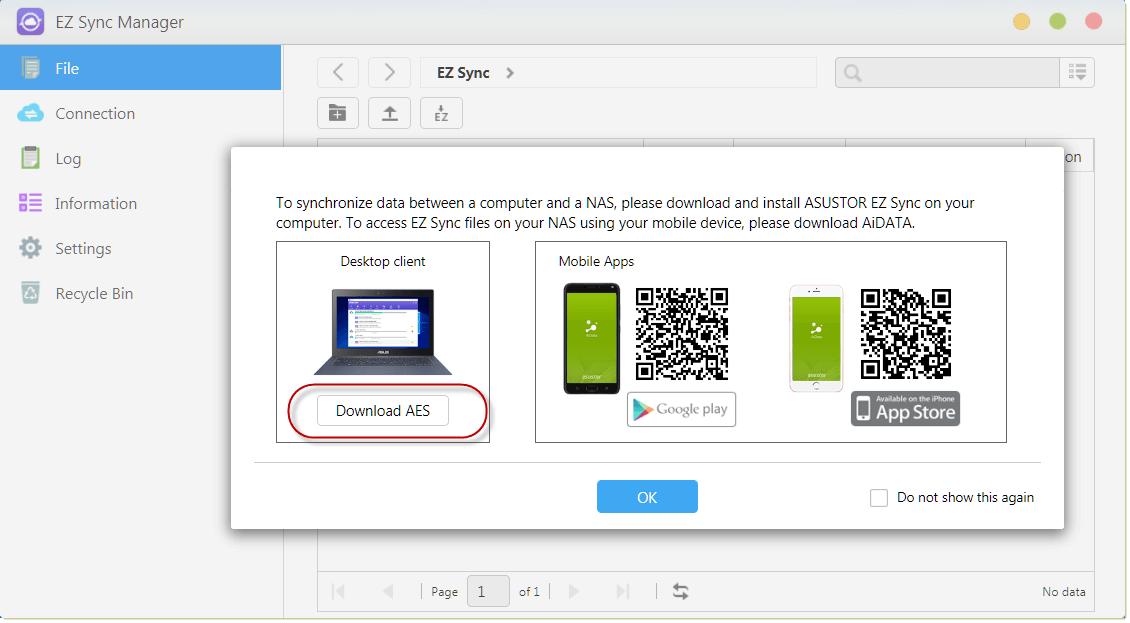Screen dimensions: 1130x623
Task: Click the iPhone QR code
Action: (906, 334)
